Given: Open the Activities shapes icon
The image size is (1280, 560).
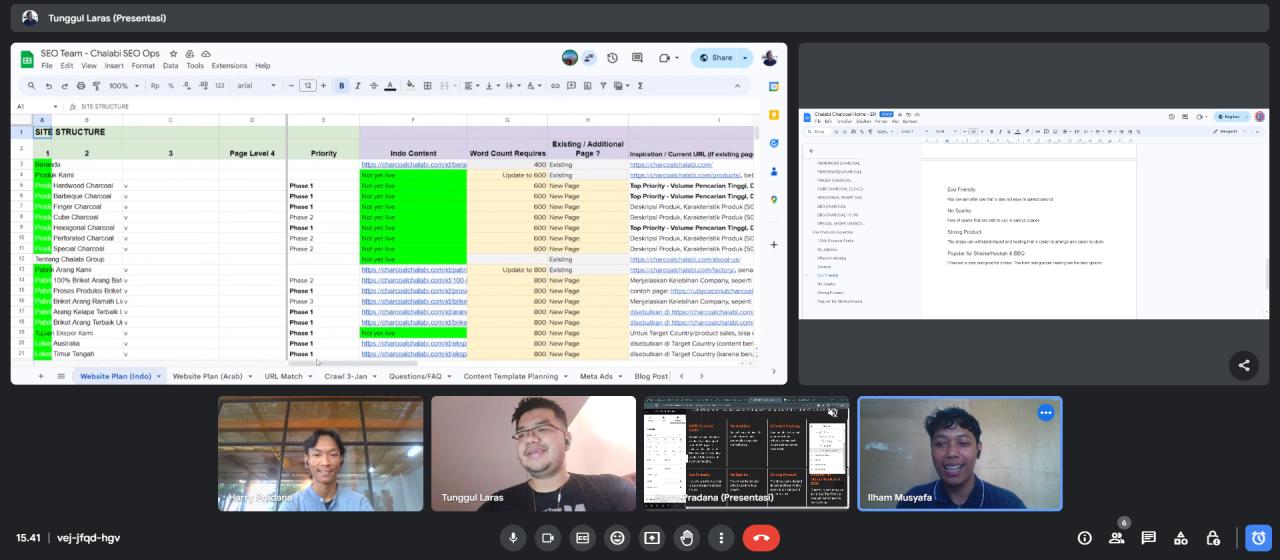Looking at the screenshot, I should [x=1181, y=538].
